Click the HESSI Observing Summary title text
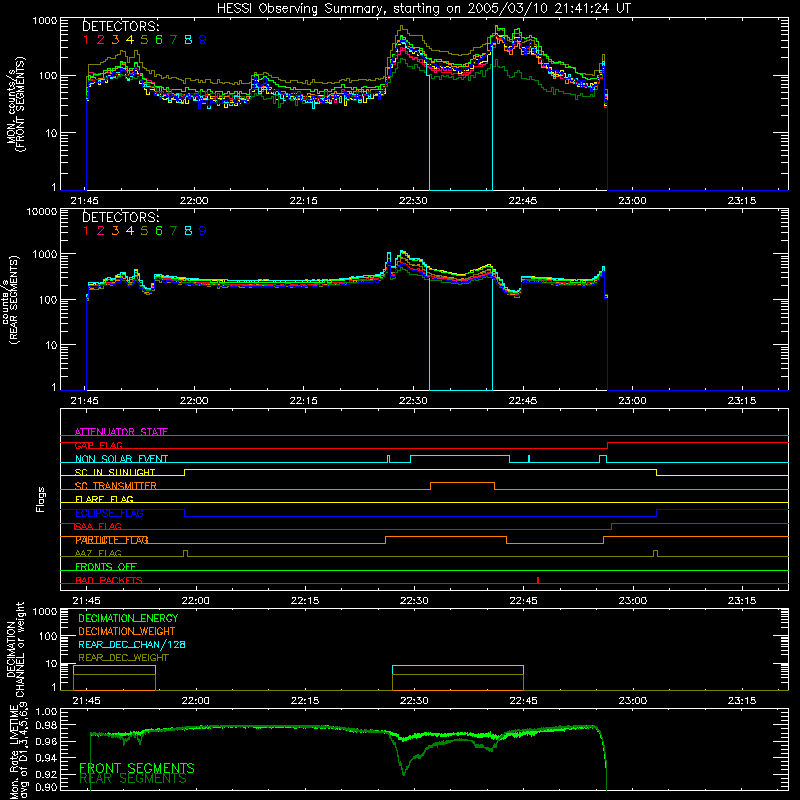The image size is (800, 800). [424, 8]
